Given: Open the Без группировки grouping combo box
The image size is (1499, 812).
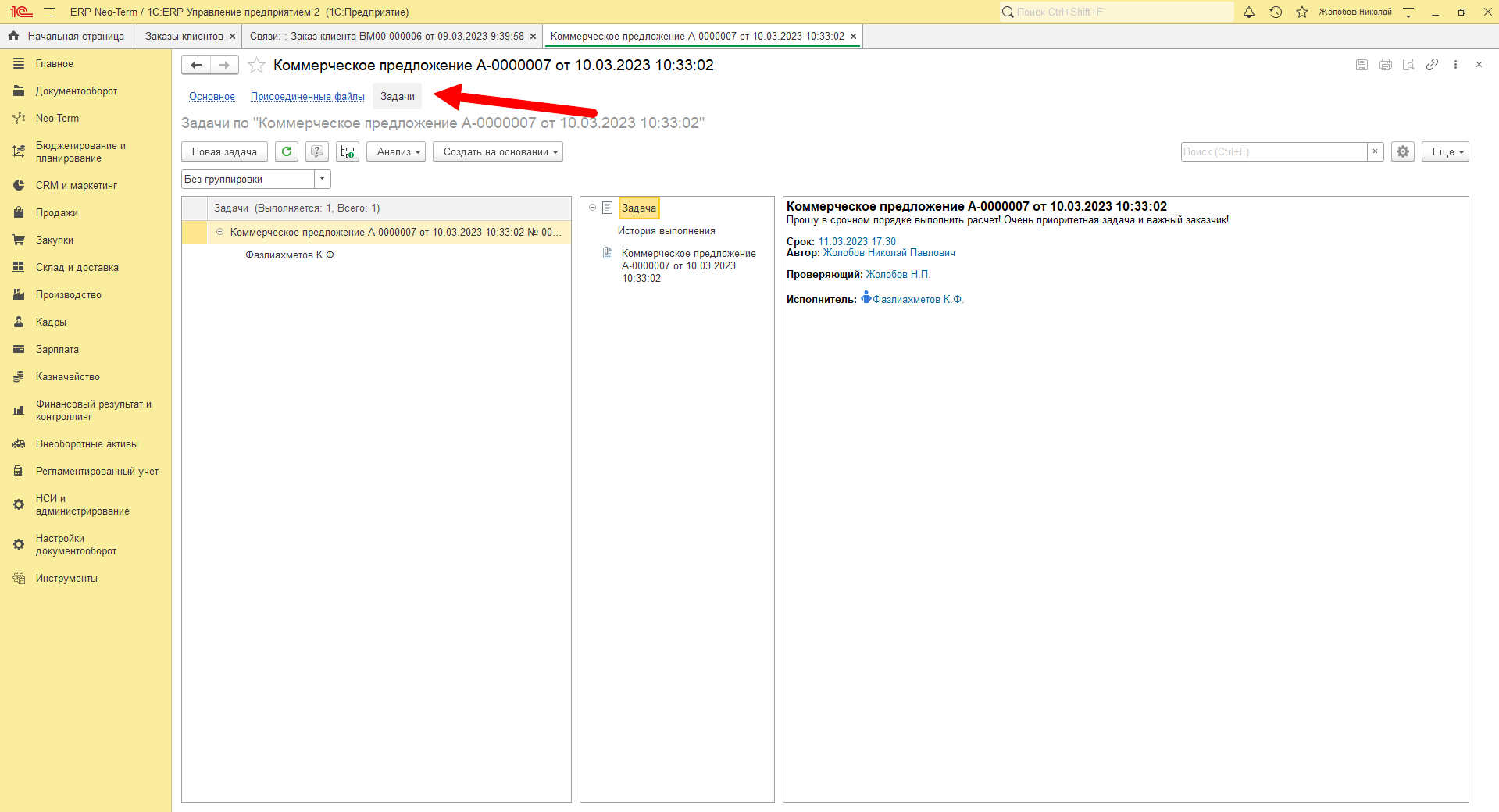Looking at the screenshot, I should pyautogui.click(x=256, y=179).
